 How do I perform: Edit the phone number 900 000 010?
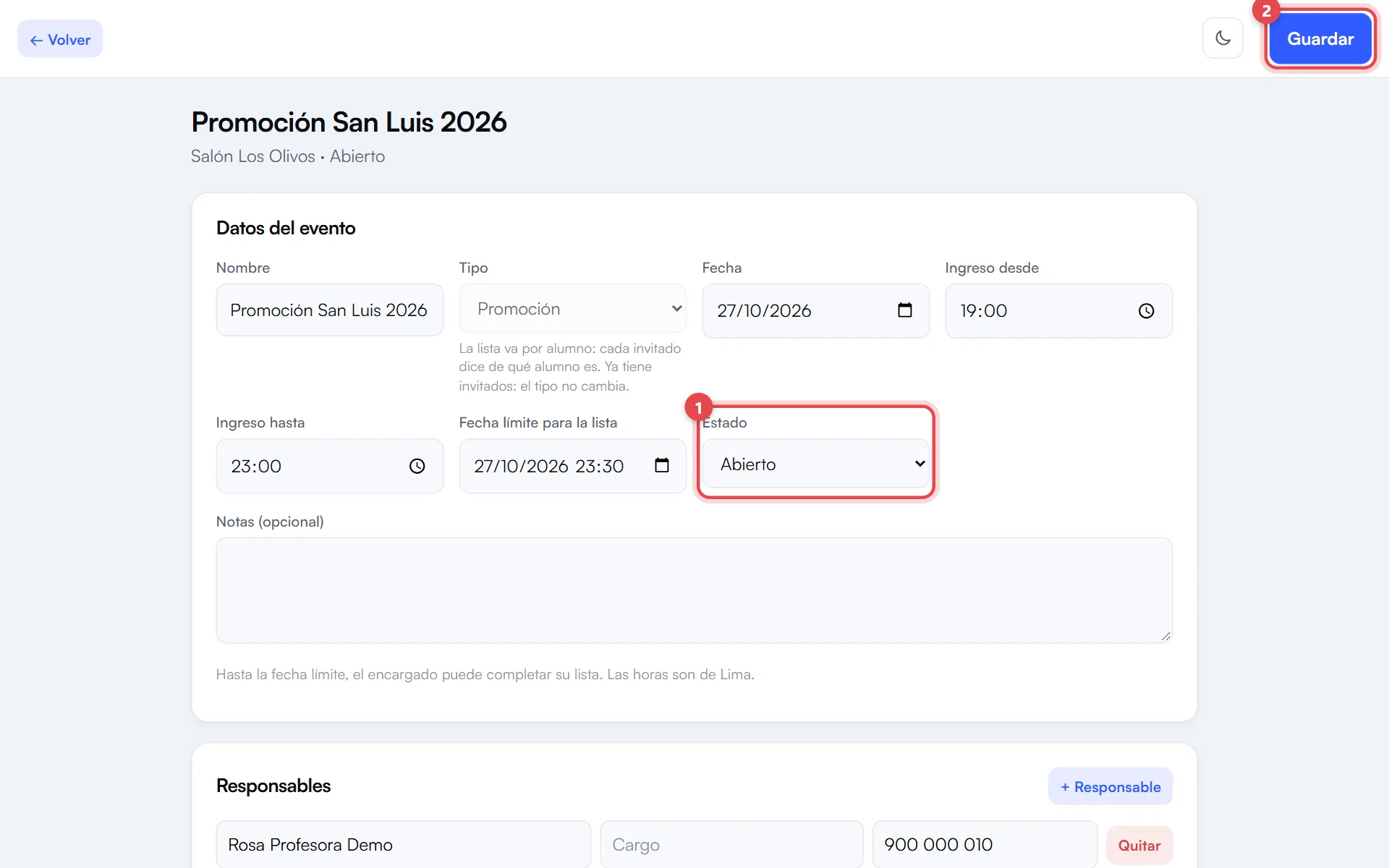985,844
